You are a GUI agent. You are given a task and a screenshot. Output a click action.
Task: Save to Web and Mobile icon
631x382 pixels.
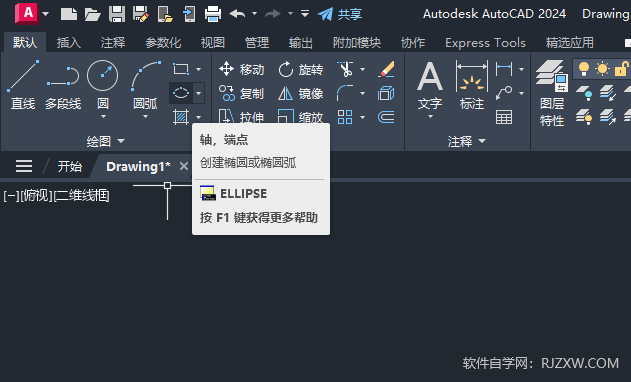[x=189, y=14]
